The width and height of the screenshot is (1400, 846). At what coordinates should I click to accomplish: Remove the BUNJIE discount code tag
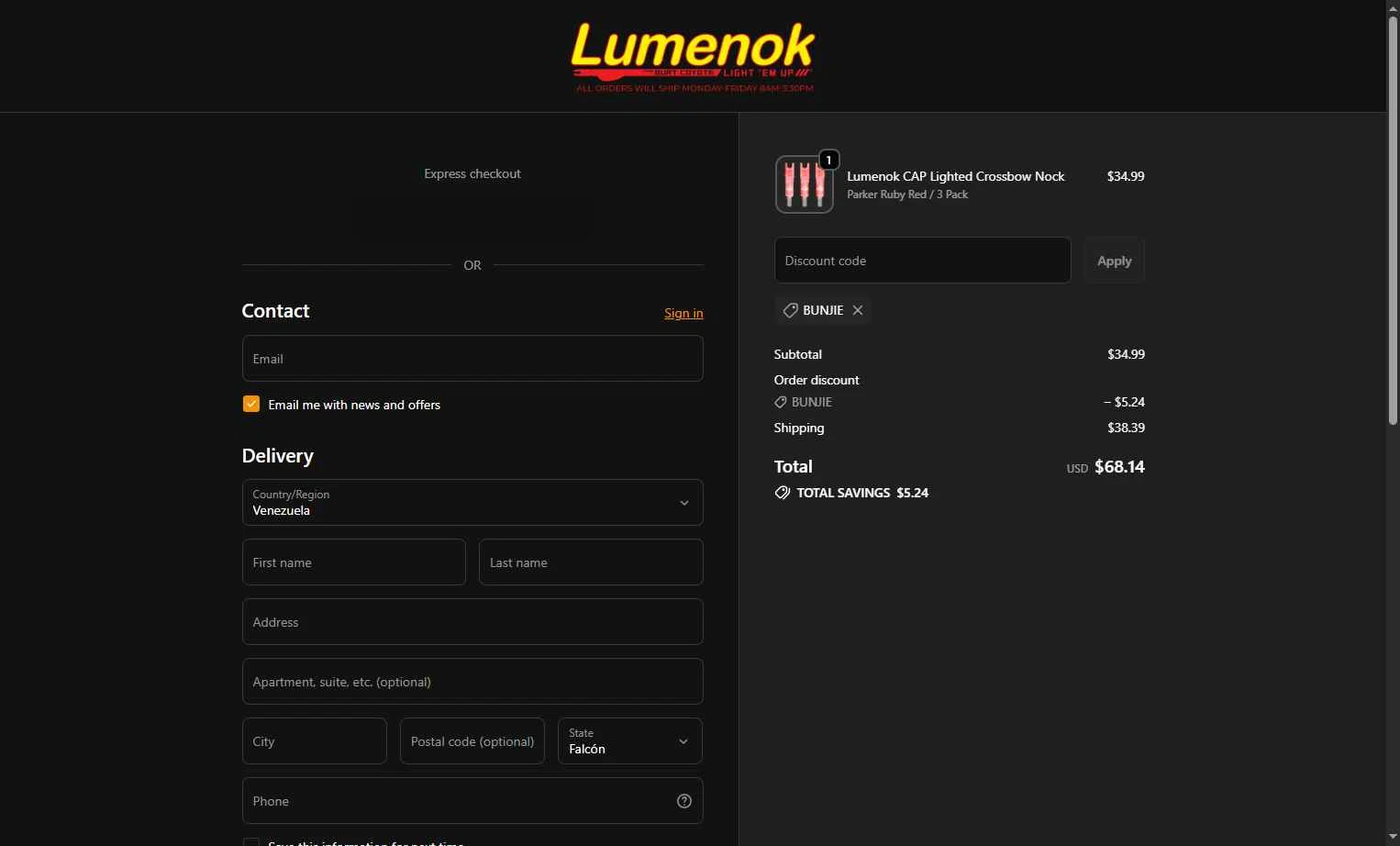point(858,310)
